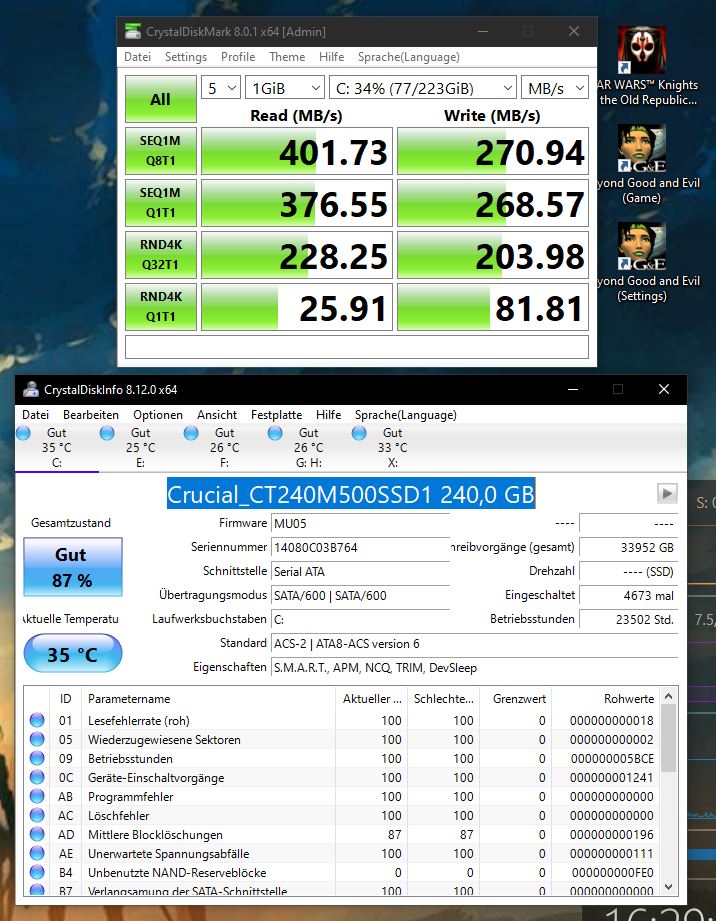The width and height of the screenshot is (716, 921).
Task: Run the RND4K Q1T1 benchmark
Action: point(160,307)
